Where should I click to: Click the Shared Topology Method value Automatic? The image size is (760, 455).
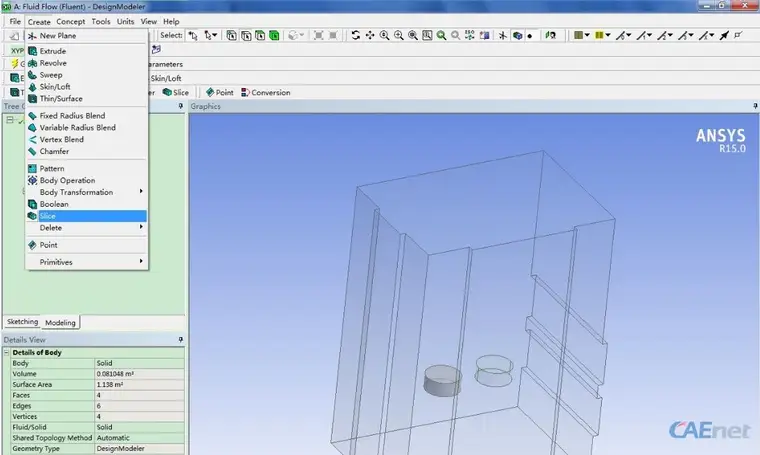140,438
